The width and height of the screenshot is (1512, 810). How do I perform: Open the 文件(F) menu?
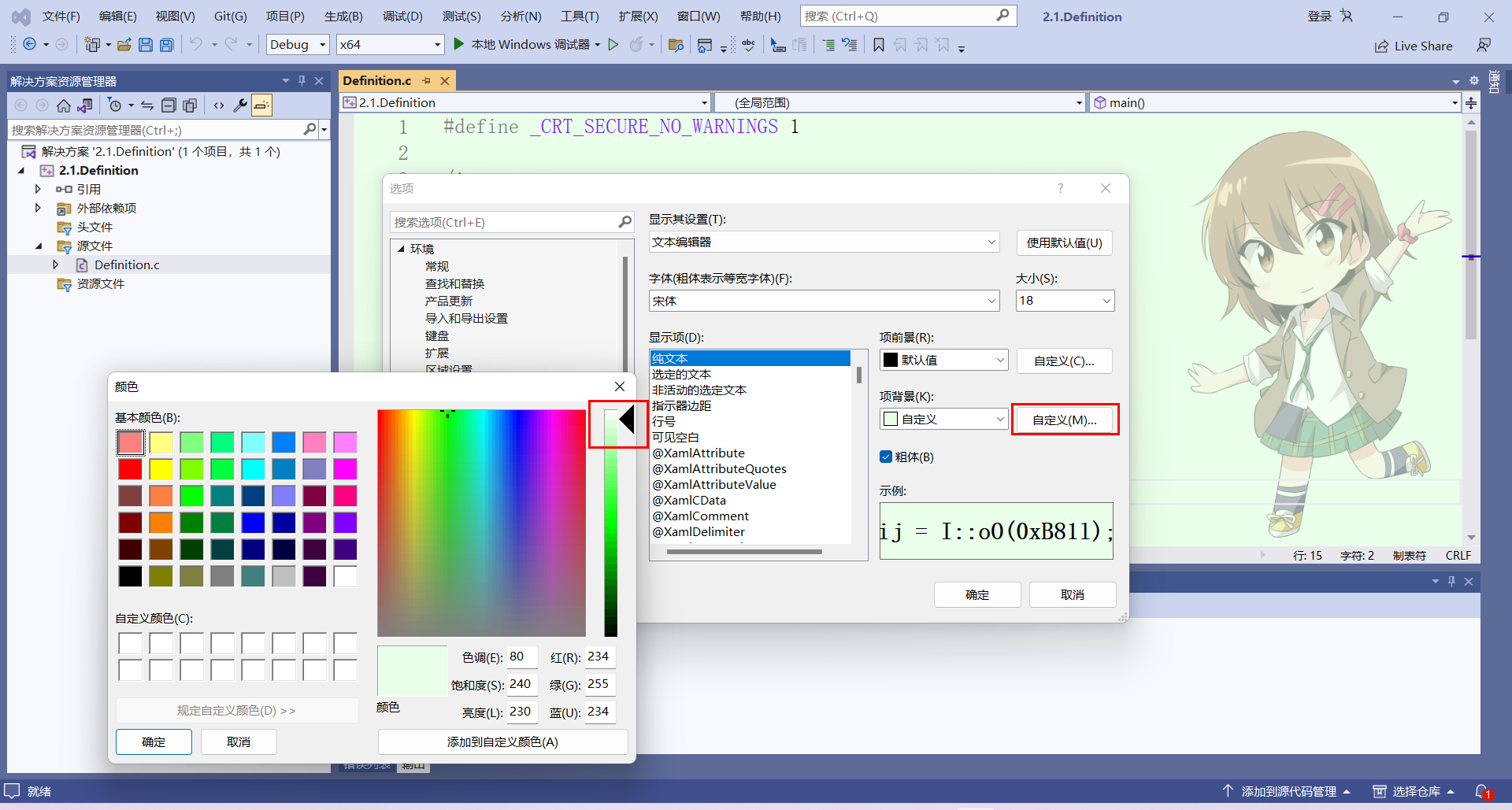pyautogui.click(x=61, y=17)
